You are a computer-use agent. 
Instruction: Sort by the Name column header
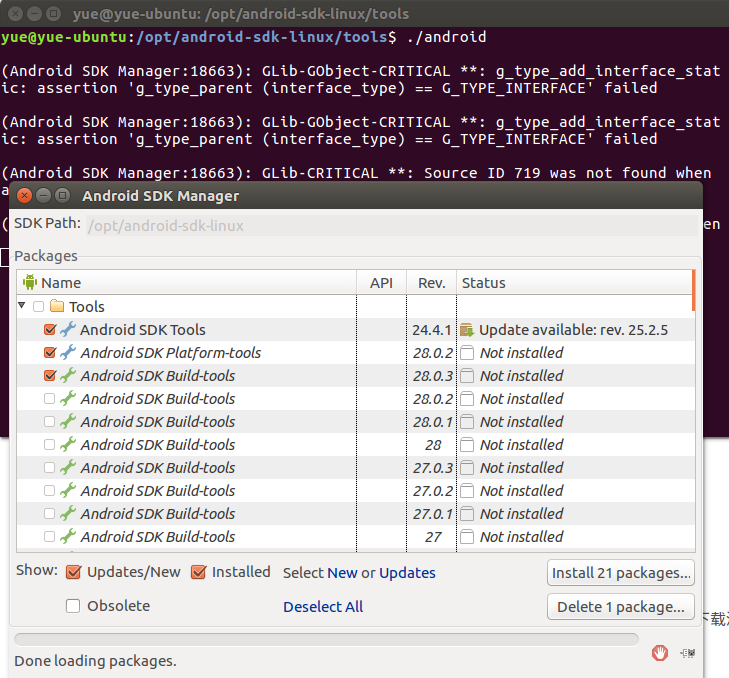(x=186, y=282)
